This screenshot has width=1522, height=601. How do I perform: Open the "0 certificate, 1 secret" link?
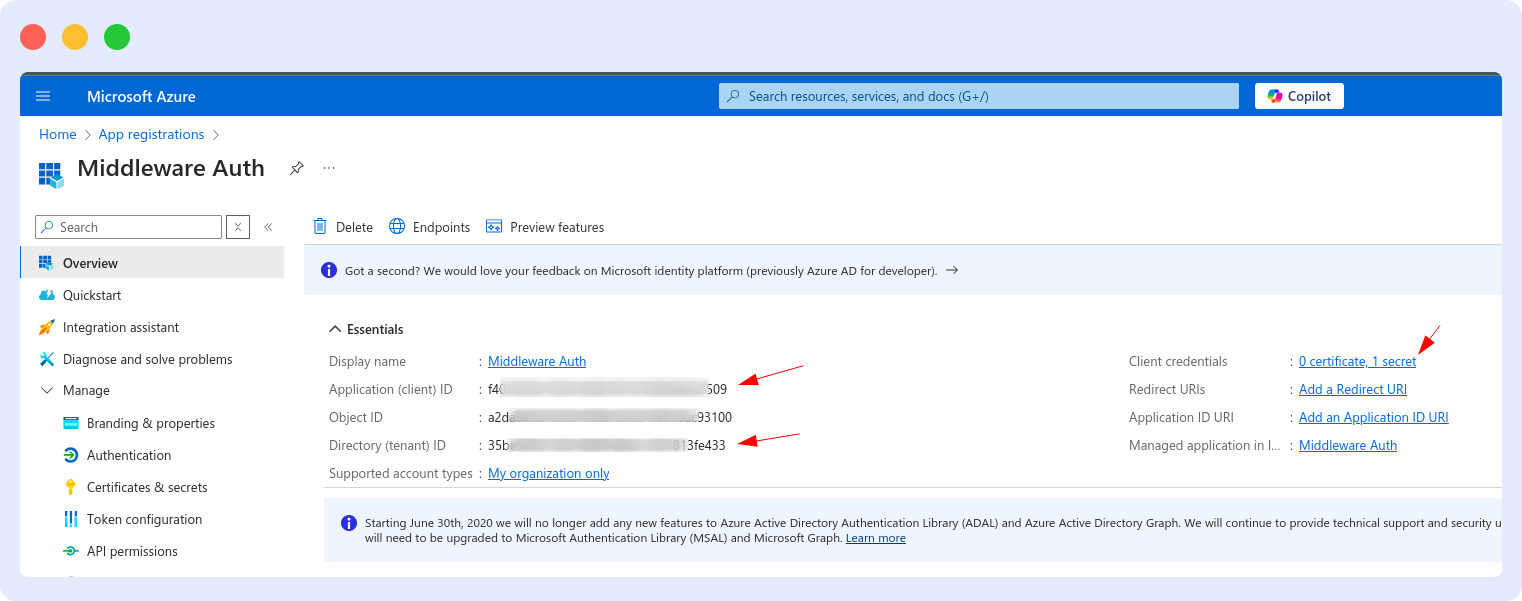[x=1357, y=361]
